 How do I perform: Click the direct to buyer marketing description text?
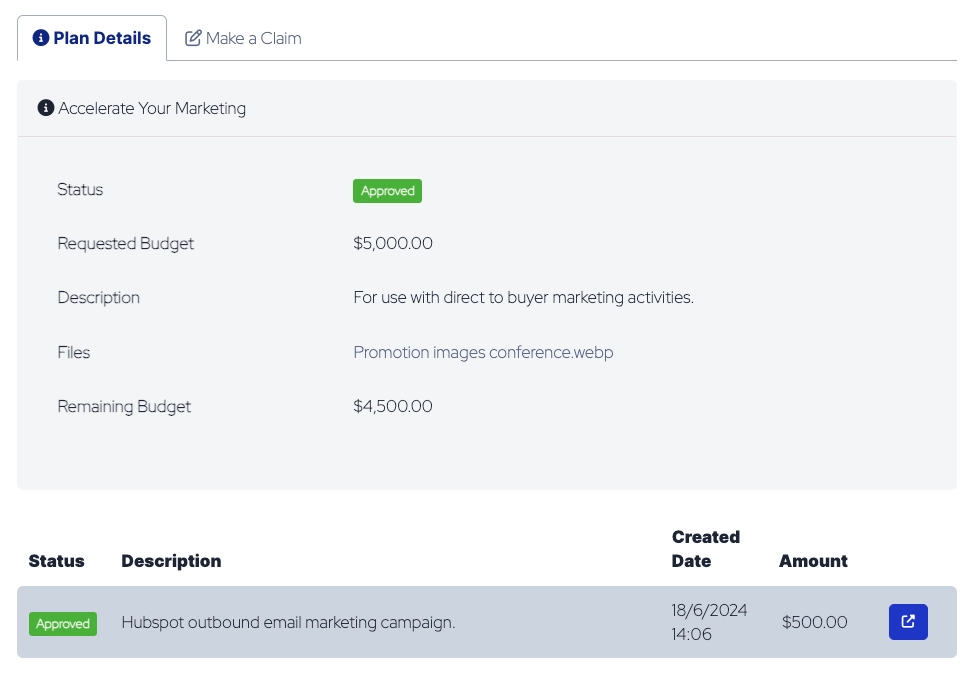(523, 297)
